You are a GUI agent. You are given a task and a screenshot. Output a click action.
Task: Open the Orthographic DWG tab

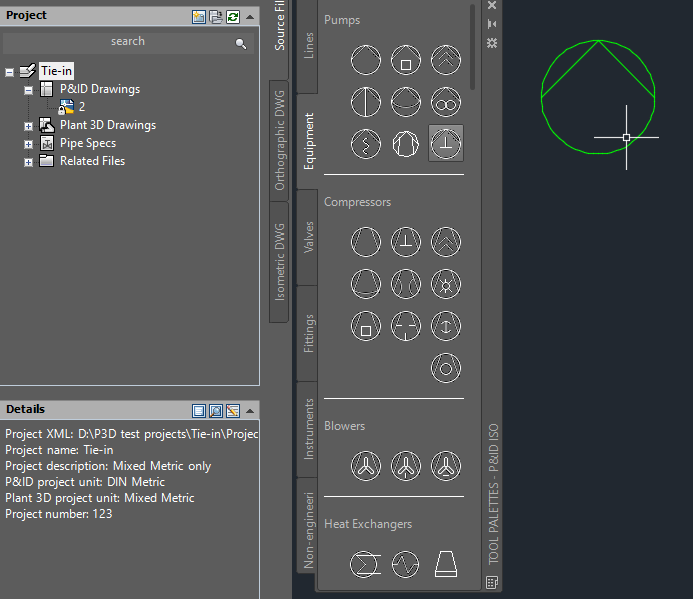point(279,141)
